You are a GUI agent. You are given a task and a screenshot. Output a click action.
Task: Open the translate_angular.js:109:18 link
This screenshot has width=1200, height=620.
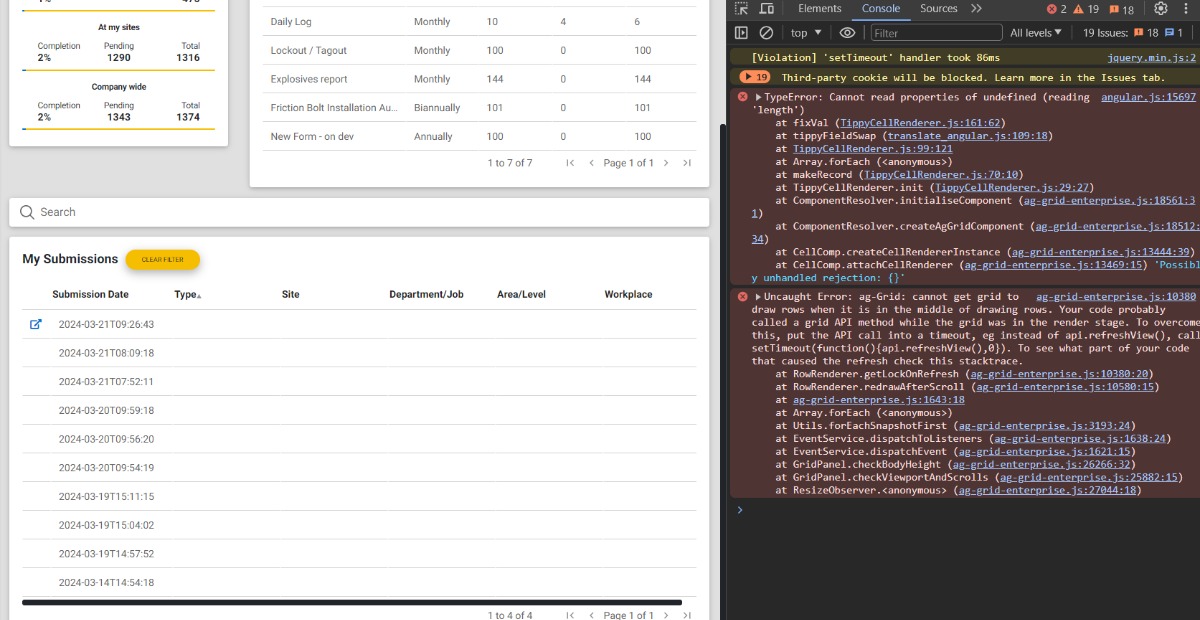click(x=967, y=136)
